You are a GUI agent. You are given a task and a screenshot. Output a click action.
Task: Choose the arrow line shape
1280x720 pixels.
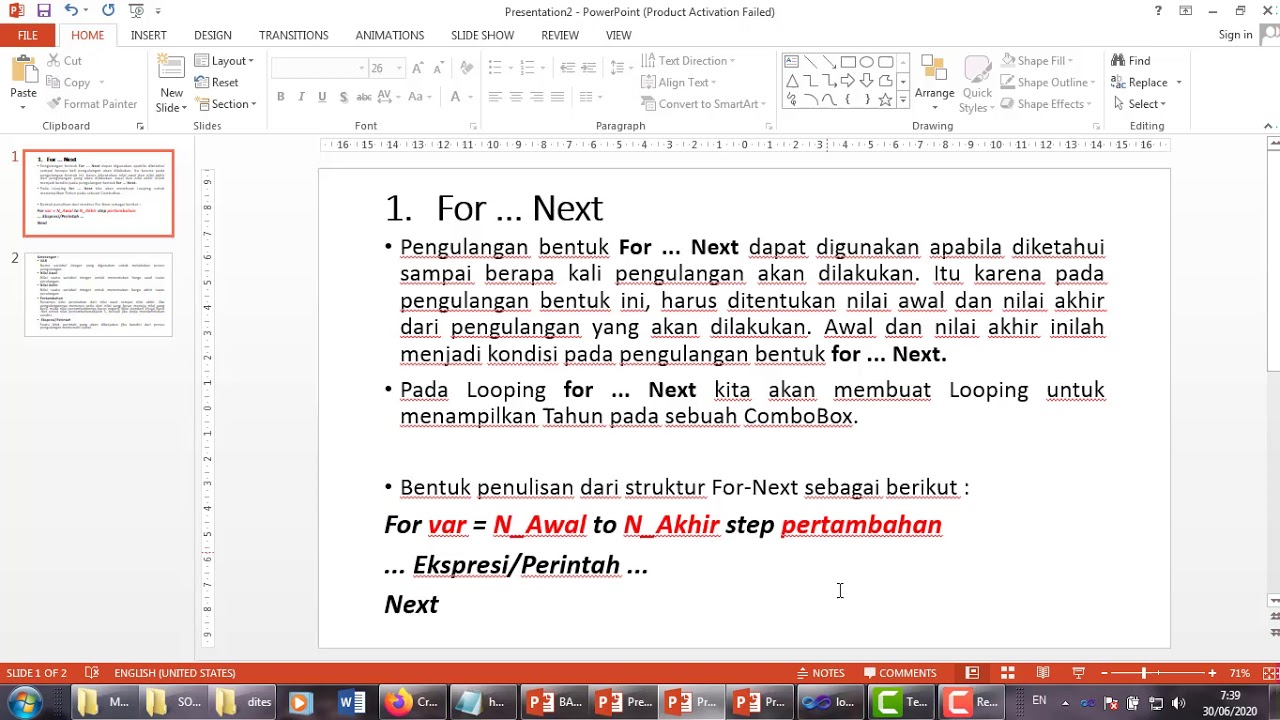(x=829, y=62)
